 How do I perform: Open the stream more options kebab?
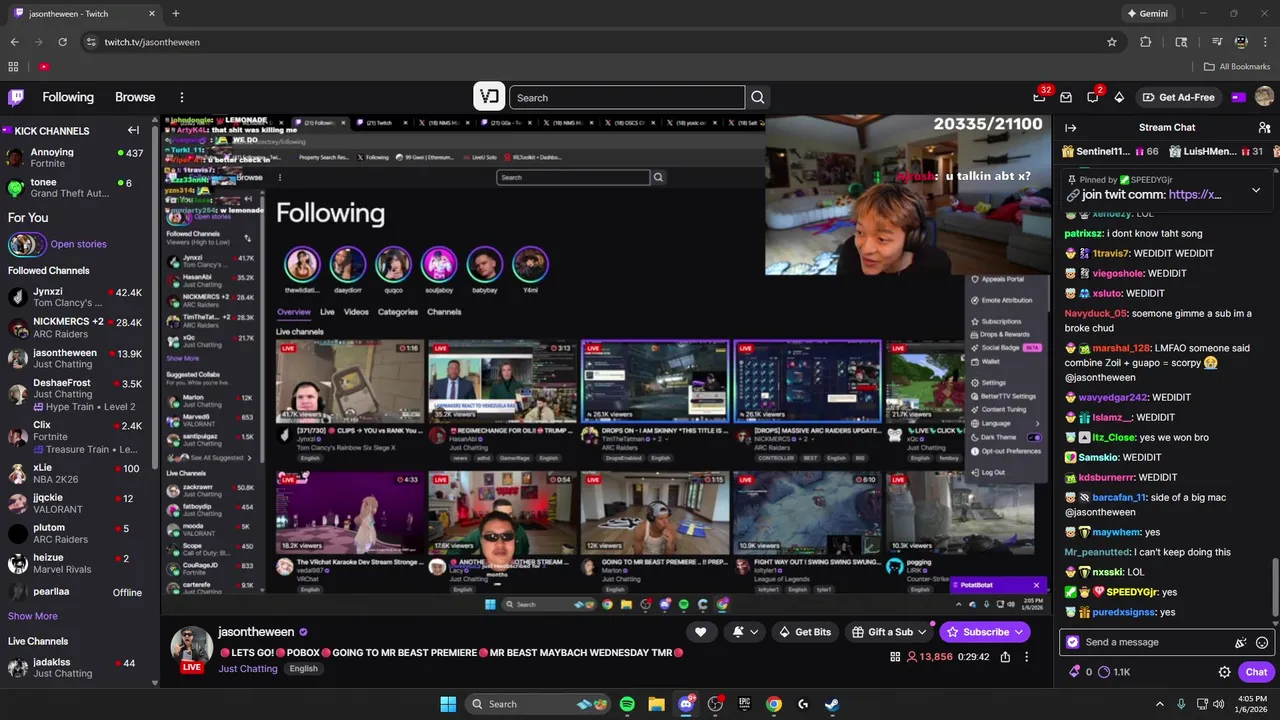[1026, 657]
